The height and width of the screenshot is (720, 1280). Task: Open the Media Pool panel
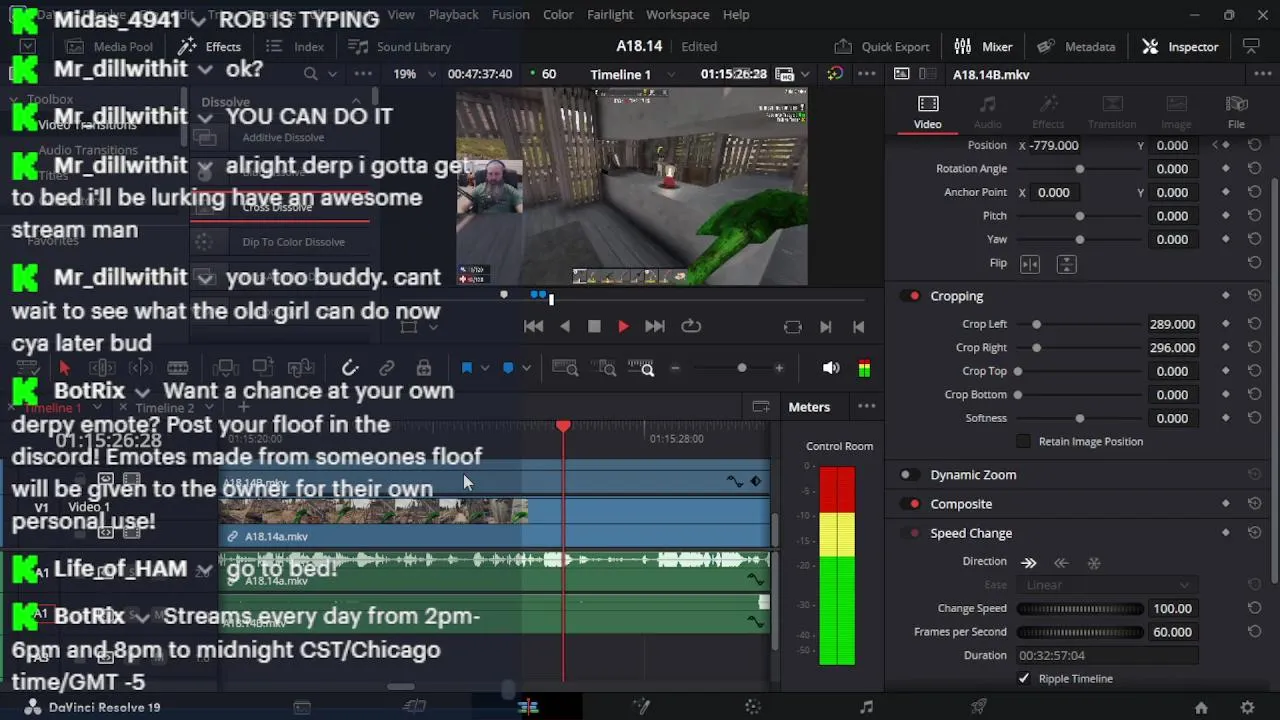(109, 46)
